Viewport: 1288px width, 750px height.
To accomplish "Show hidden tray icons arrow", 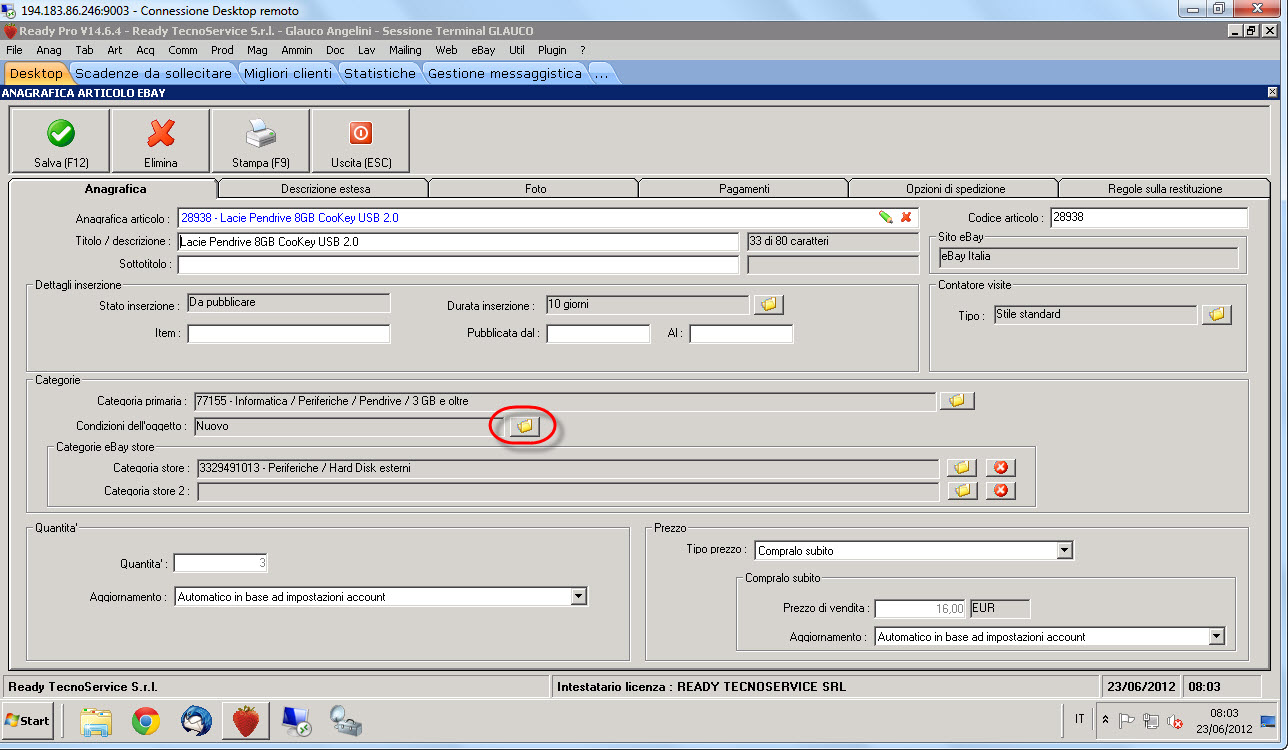I will pyautogui.click(x=1104, y=720).
